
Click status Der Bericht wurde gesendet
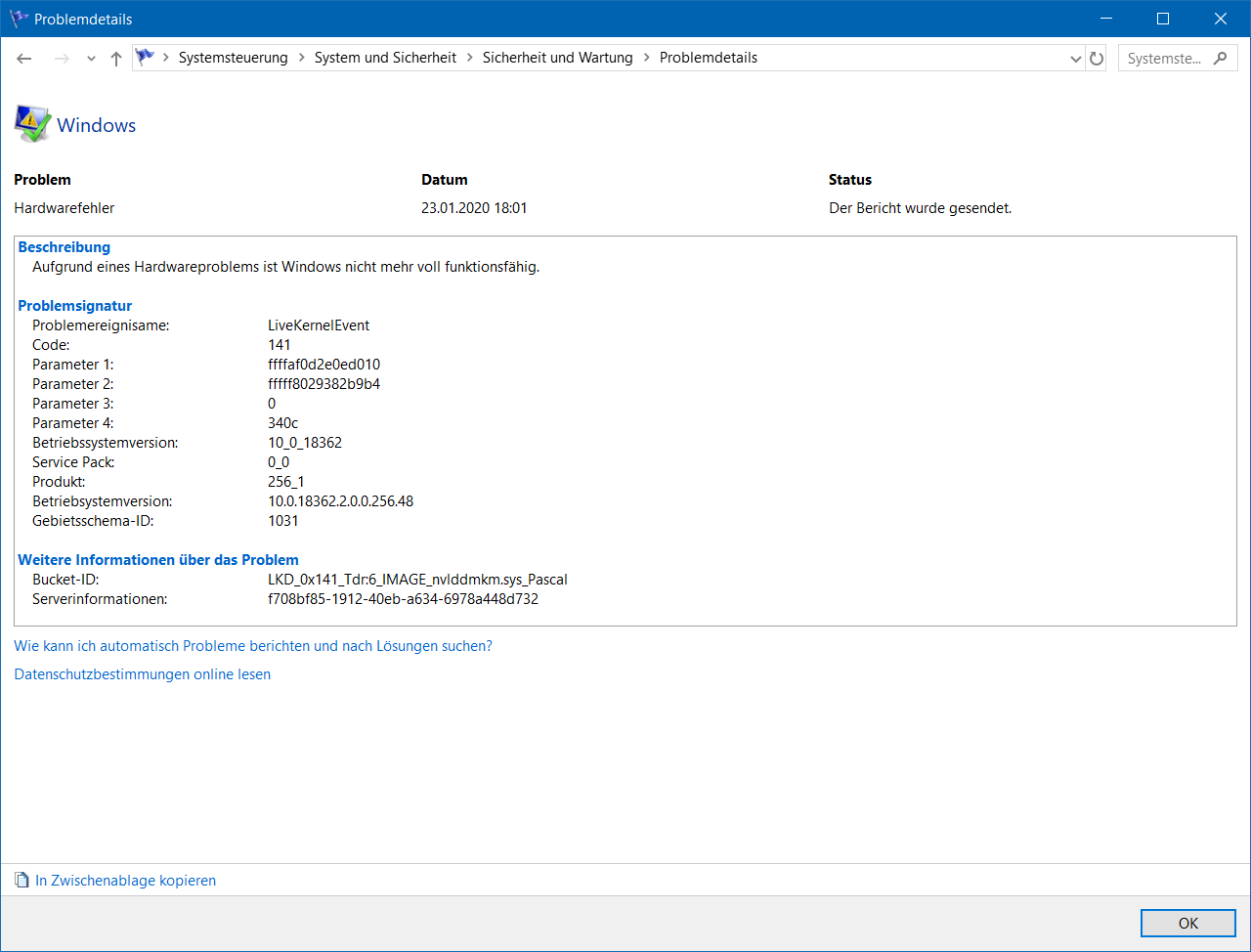921,208
